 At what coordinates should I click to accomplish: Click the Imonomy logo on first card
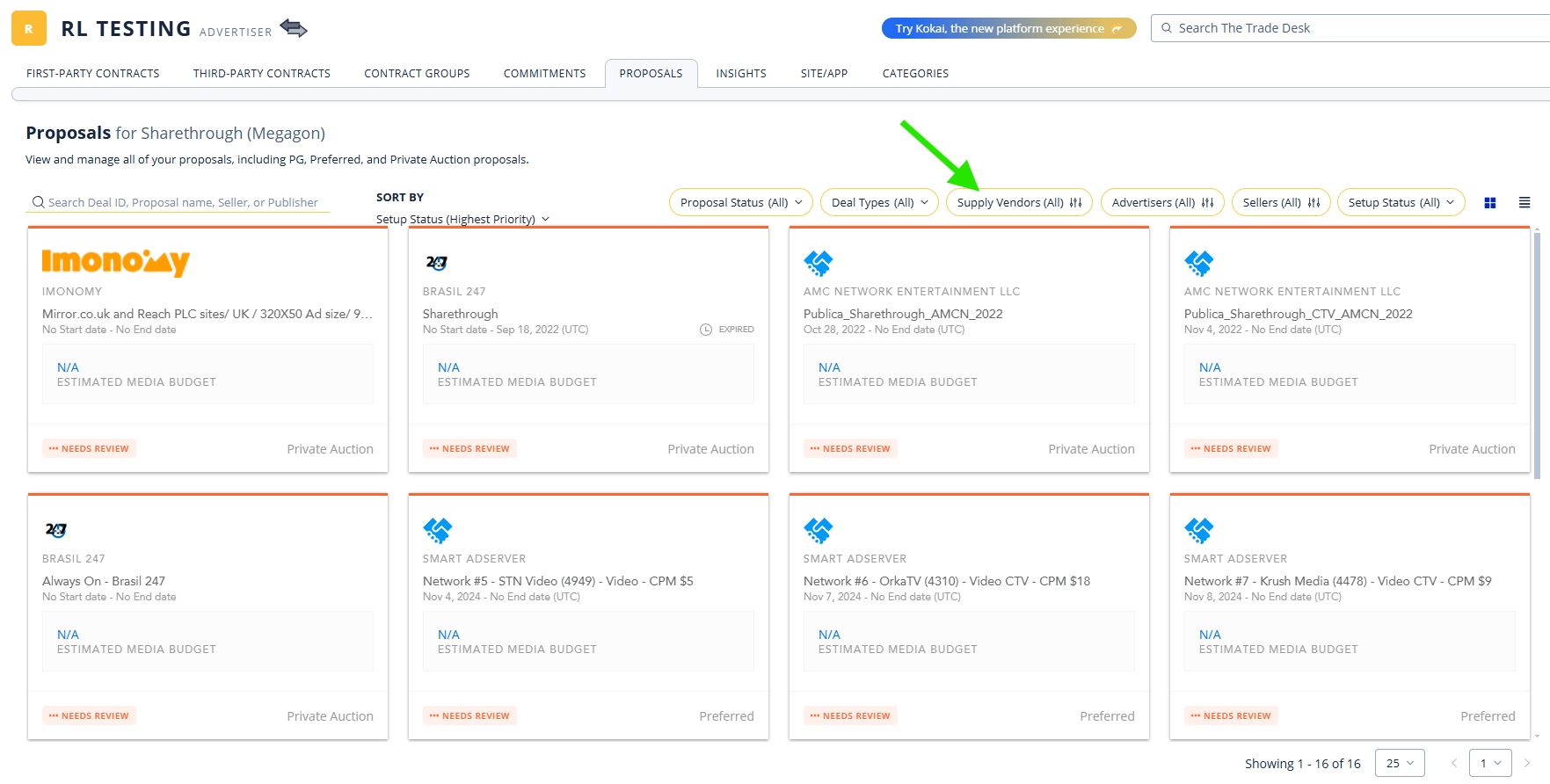click(116, 262)
